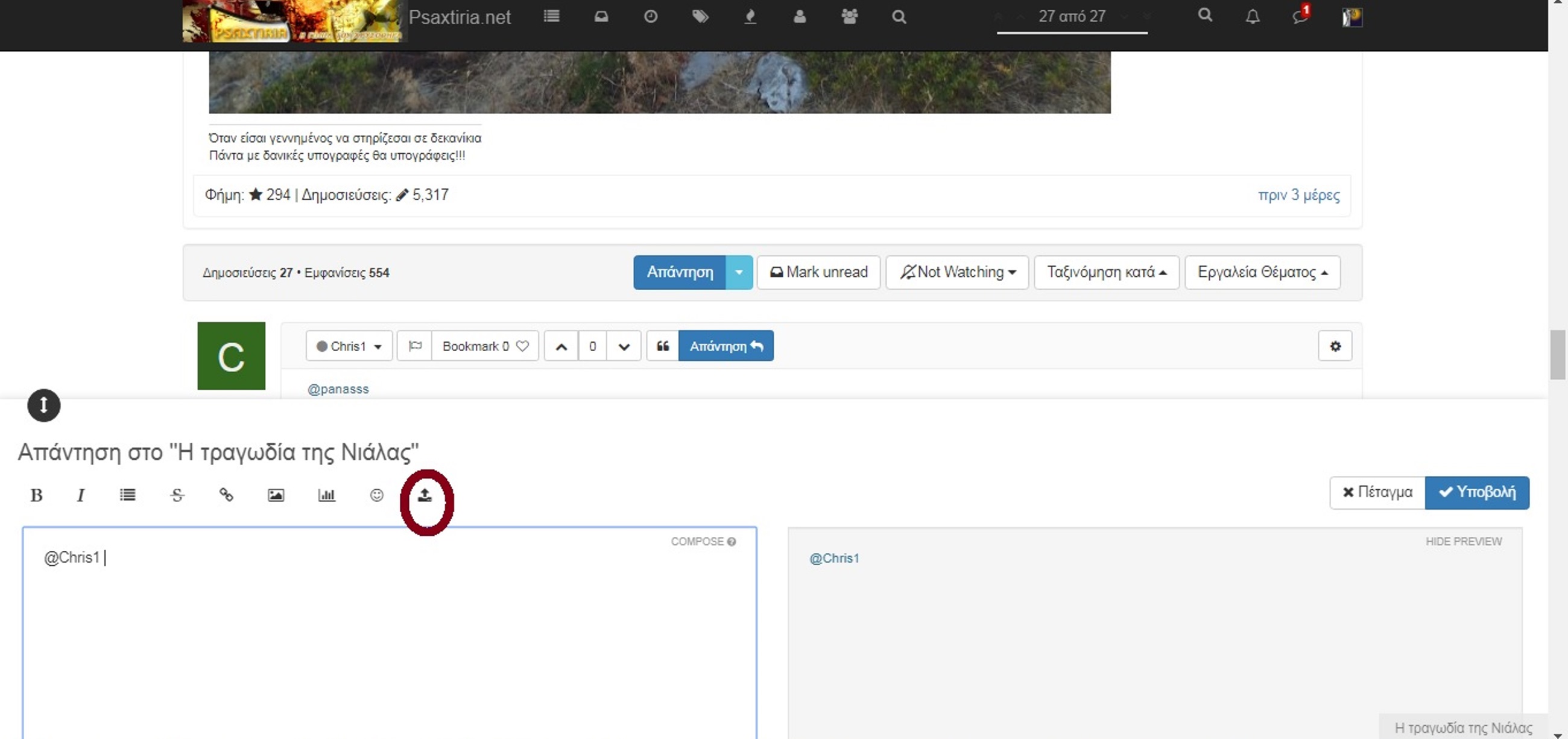This screenshot has height=739, width=1568.
Task: Apply strikethrough formatting in composer
Action: click(177, 495)
